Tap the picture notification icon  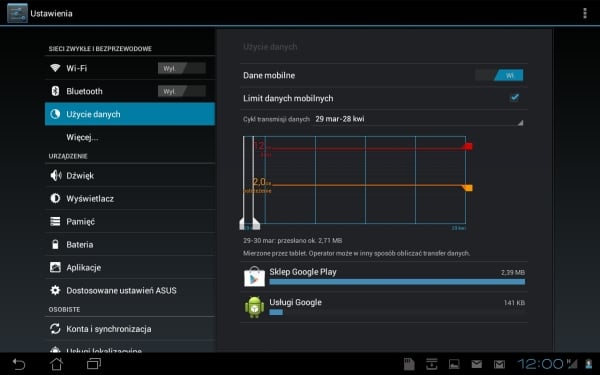click(x=454, y=364)
